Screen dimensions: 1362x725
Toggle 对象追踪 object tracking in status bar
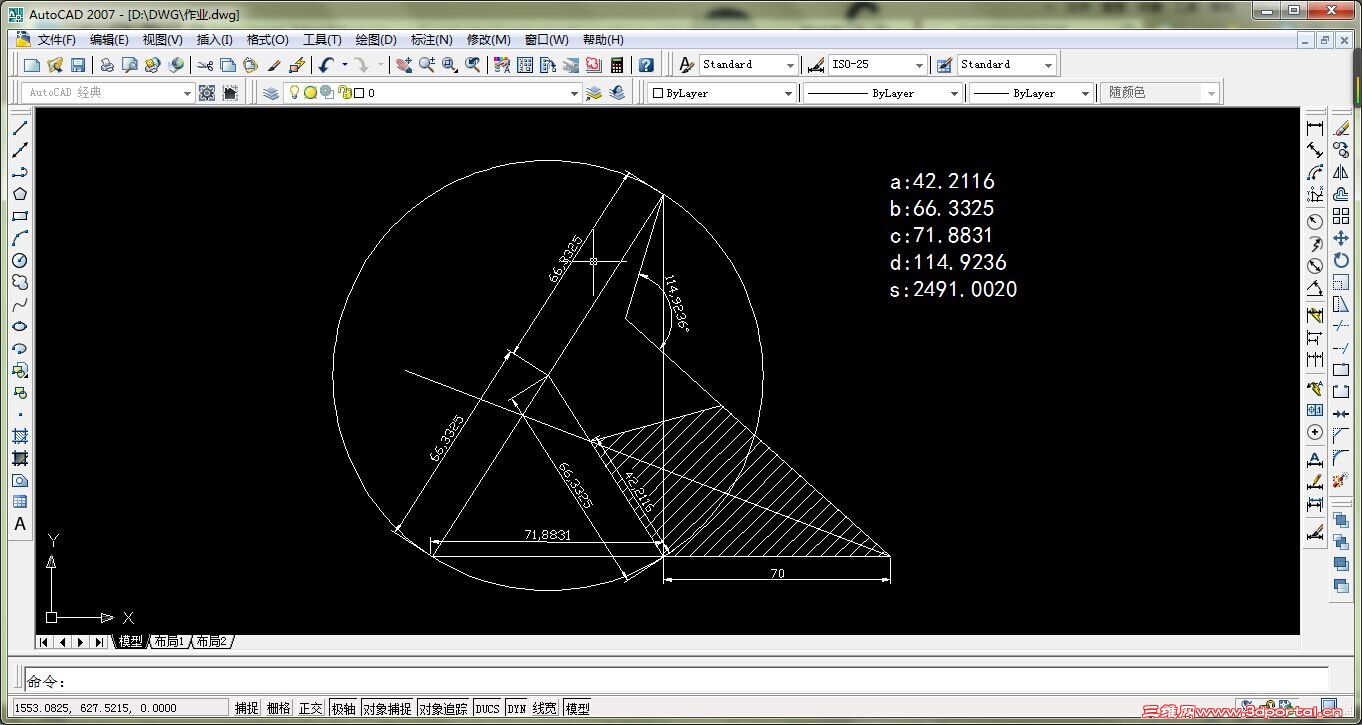tap(443, 708)
